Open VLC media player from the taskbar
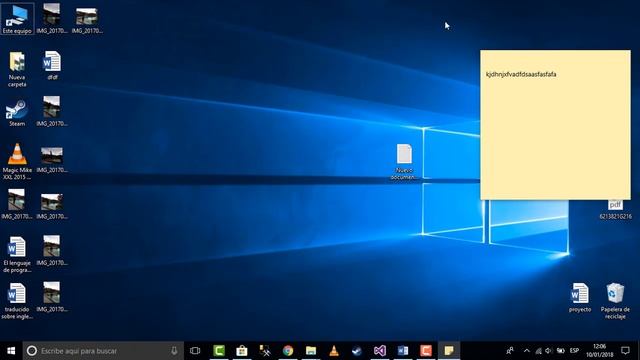The height and width of the screenshot is (360, 640). (x=334, y=351)
